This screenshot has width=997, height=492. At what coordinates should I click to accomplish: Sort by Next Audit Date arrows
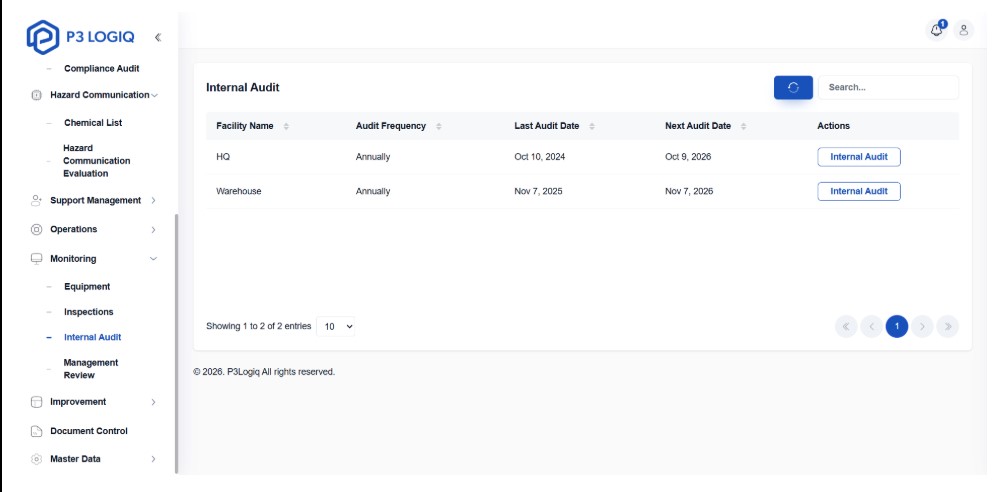pyautogui.click(x=743, y=126)
